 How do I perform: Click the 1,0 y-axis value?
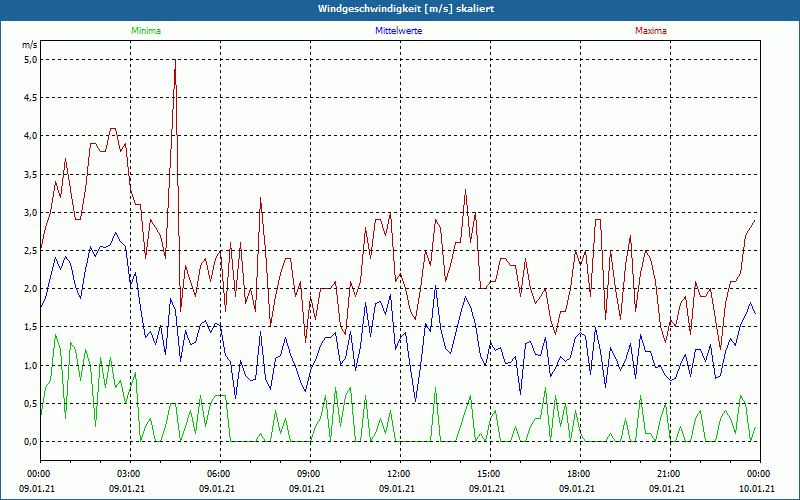click(x=30, y=365)
